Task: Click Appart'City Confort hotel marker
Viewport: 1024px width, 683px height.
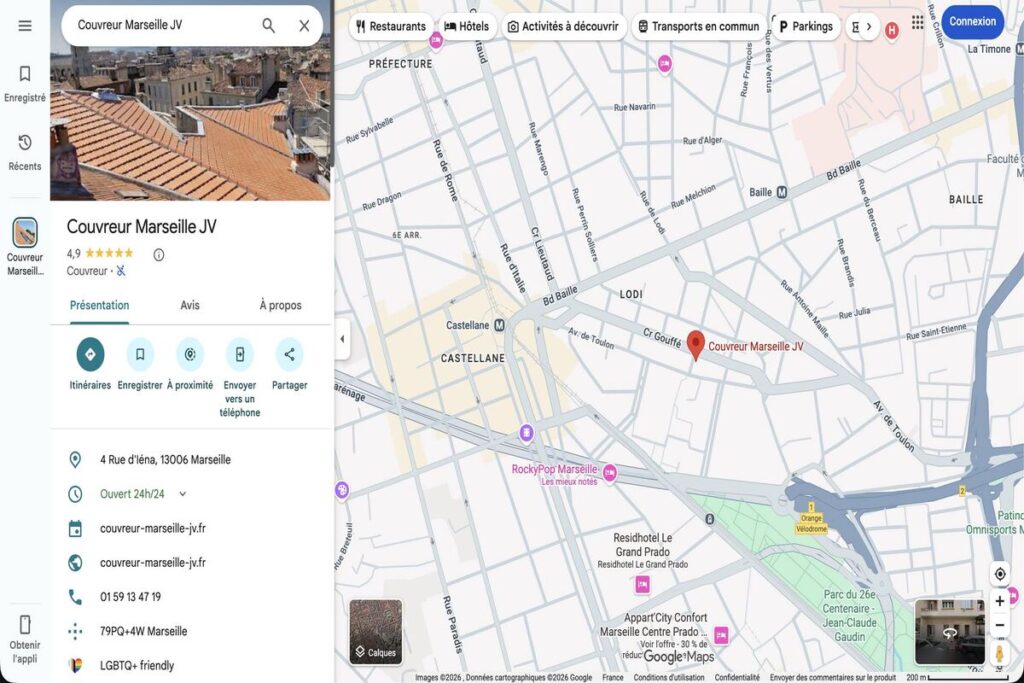Action: [721, 634]
